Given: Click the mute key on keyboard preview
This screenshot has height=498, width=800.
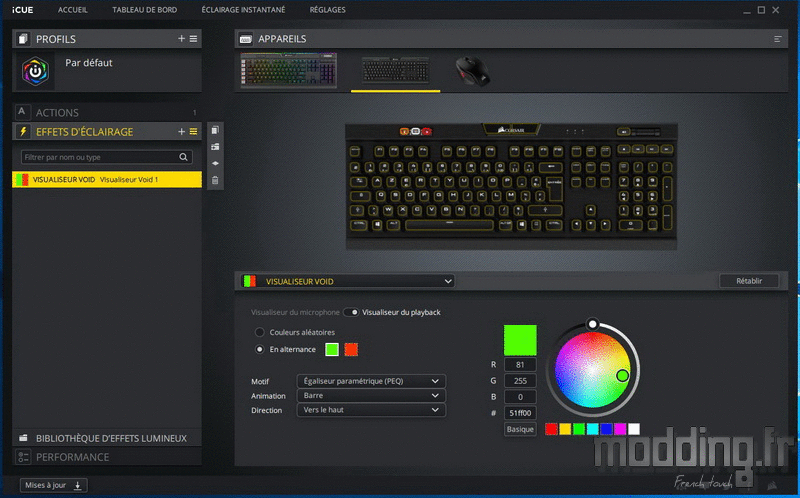Looking at the screenshot, I should (x=624, y=132).
